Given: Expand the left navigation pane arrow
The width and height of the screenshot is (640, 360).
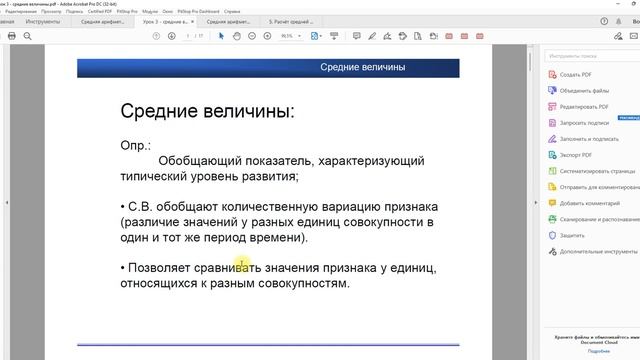Looking at the screenshot, I should click(x=7, y=202).
